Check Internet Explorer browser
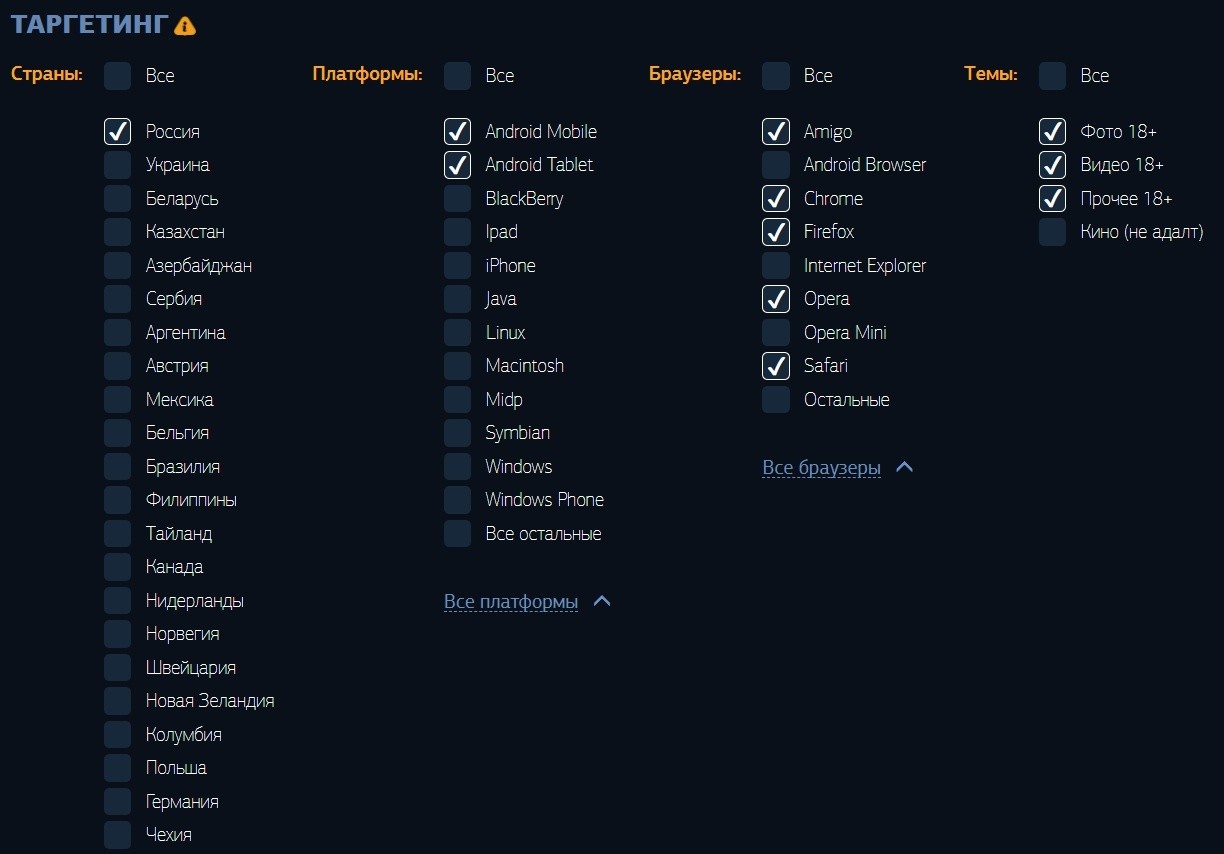 (776, 265)
